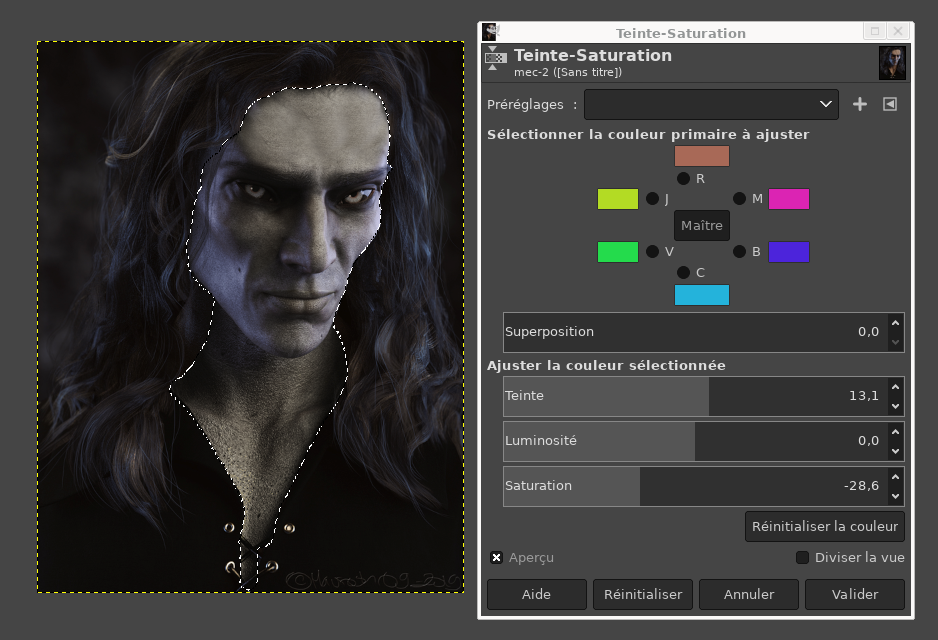Confirm with the Valider button
The height and width of the screenshot is (640, 938).
854,595
